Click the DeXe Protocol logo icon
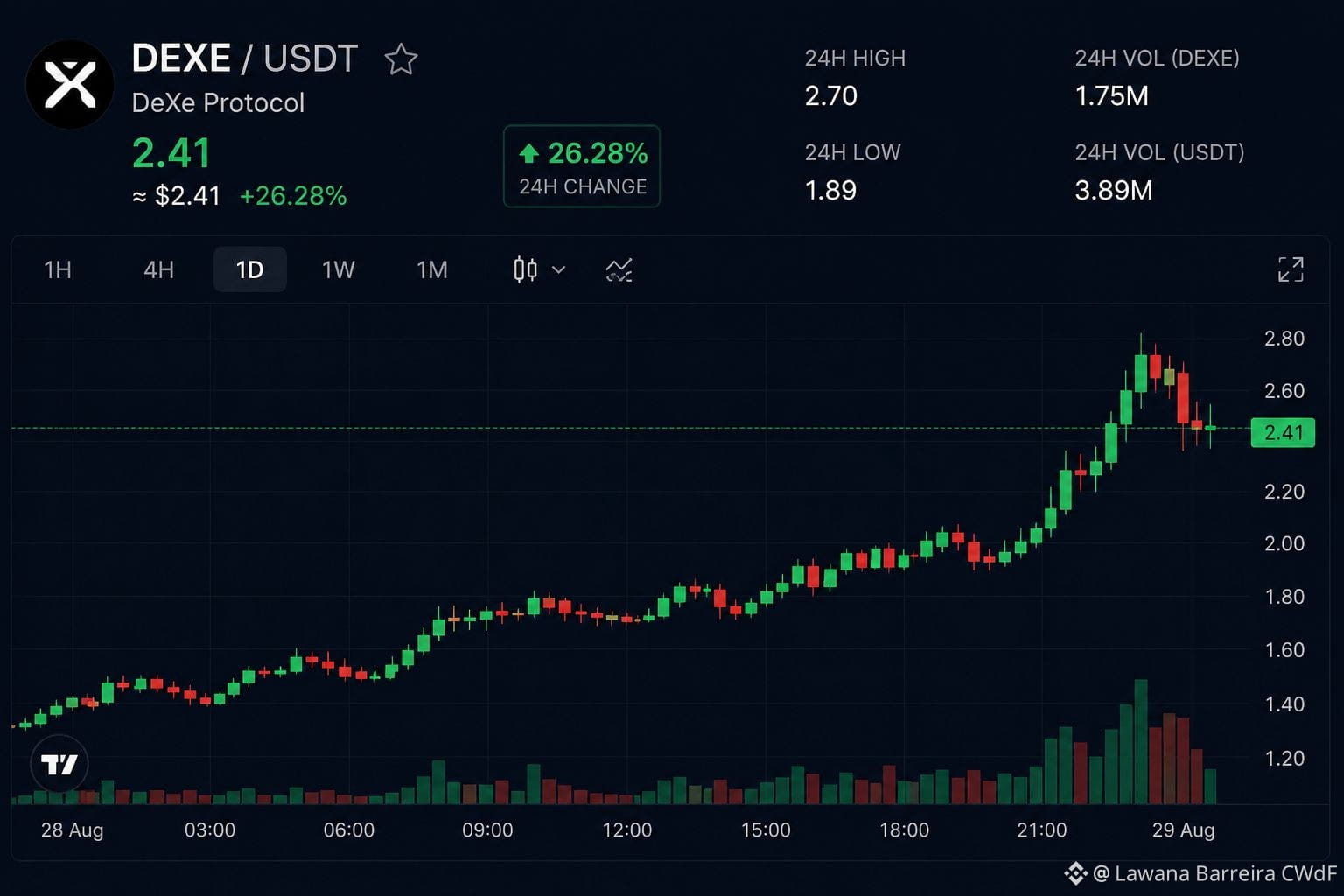 pyautogui.click(x=70, y=84)
